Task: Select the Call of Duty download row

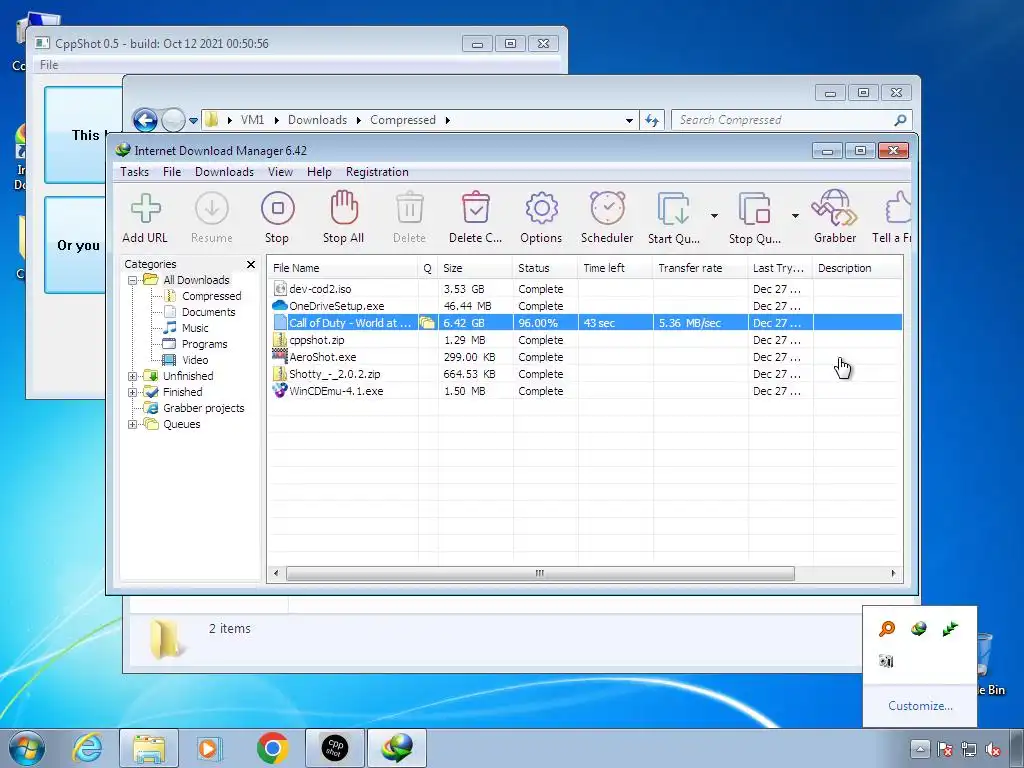Action: pyautogui.click(x=584, y=323)
